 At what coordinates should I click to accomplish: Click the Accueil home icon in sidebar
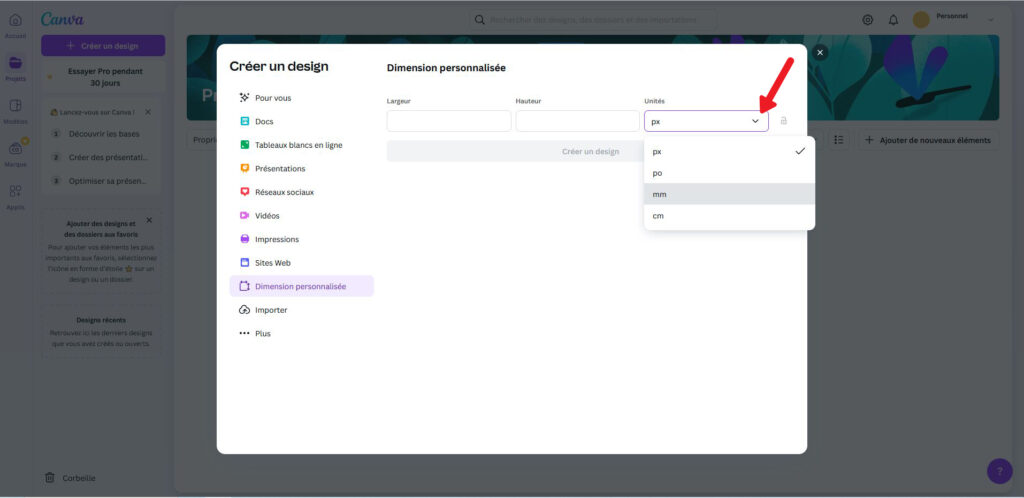pyautogui.click(x=15, y=24)
